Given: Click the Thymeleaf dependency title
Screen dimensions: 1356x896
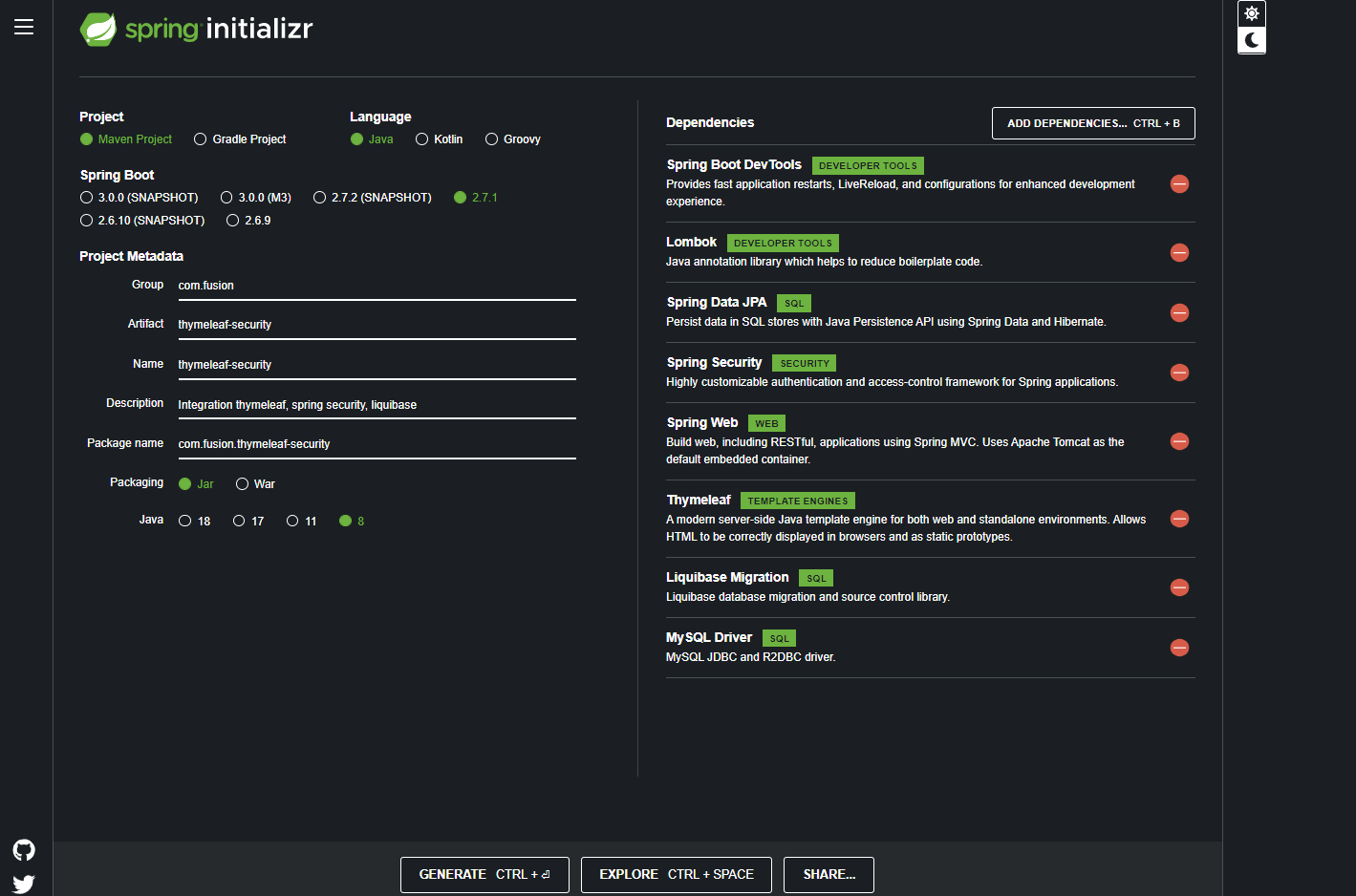Looking at the screenshot, I should point(699,501).
